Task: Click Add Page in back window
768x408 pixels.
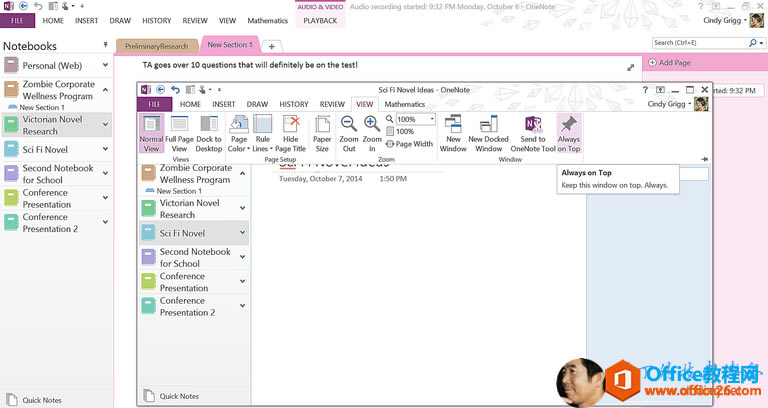Action: coord(670,63)
